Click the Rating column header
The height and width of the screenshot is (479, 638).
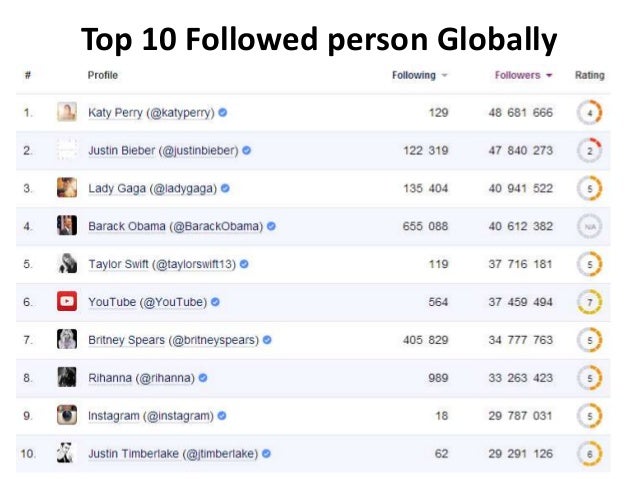590,75
